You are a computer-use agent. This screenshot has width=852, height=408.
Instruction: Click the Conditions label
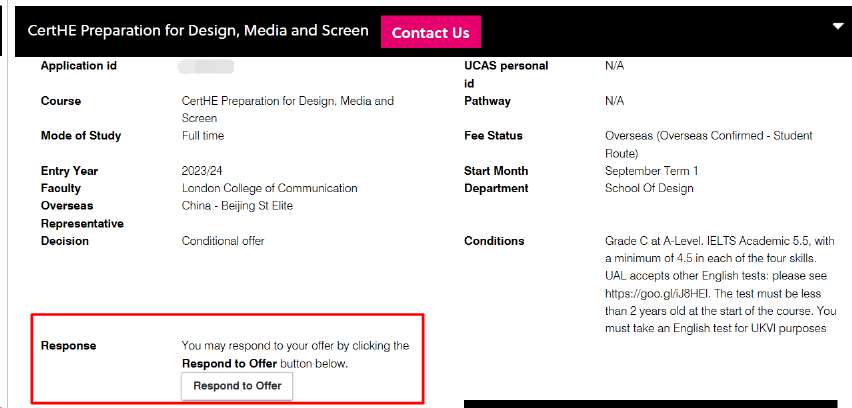pyautogui.click(x=494, y=241)
